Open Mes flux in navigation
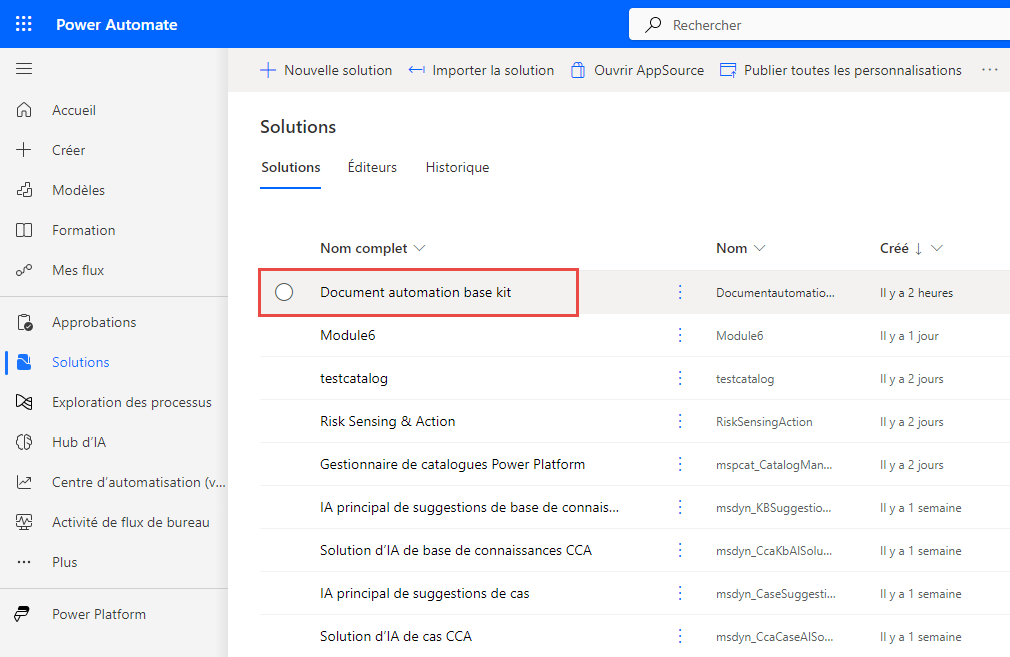1010x657 pixels. tap(78, 270)
